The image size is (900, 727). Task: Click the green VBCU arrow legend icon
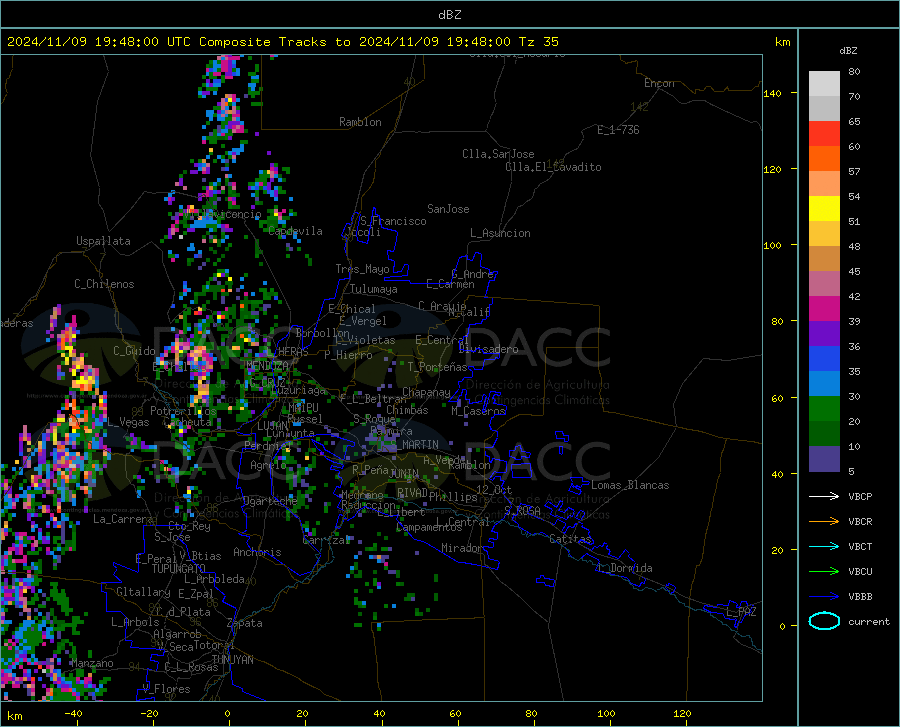coord(824,572)
